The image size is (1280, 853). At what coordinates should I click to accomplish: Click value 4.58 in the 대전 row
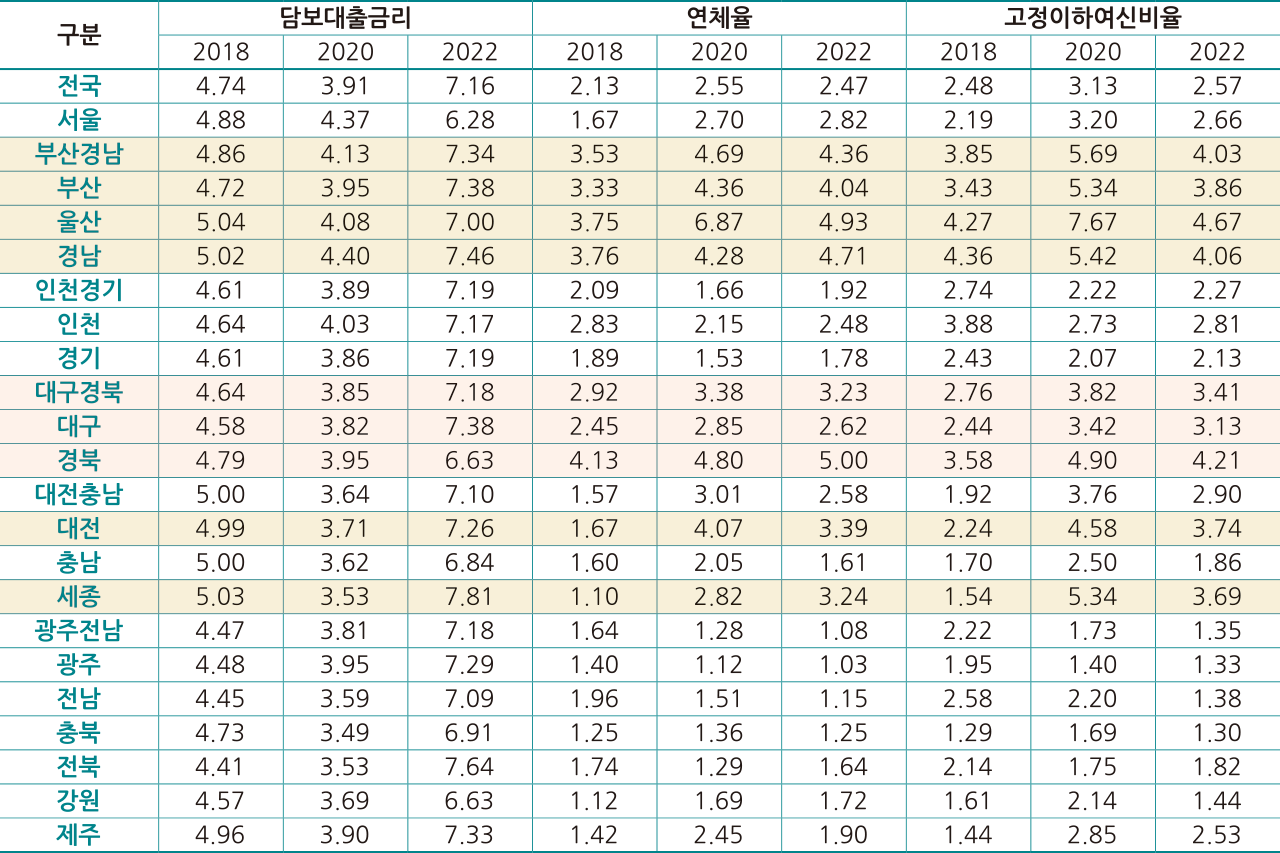tap(1093, 528)
